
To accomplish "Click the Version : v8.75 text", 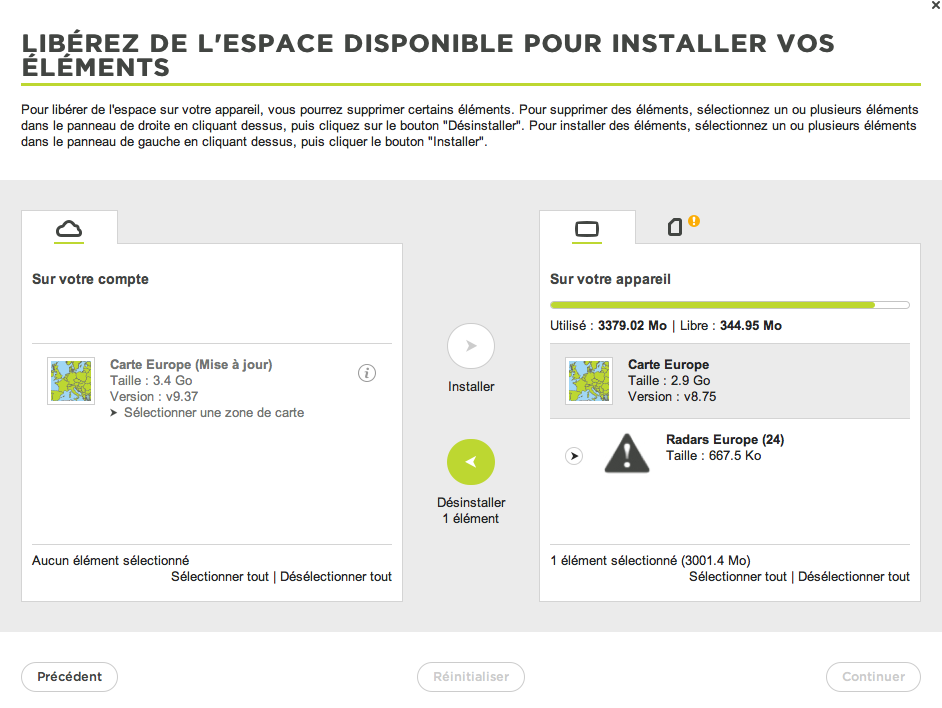I will point(672,397).
